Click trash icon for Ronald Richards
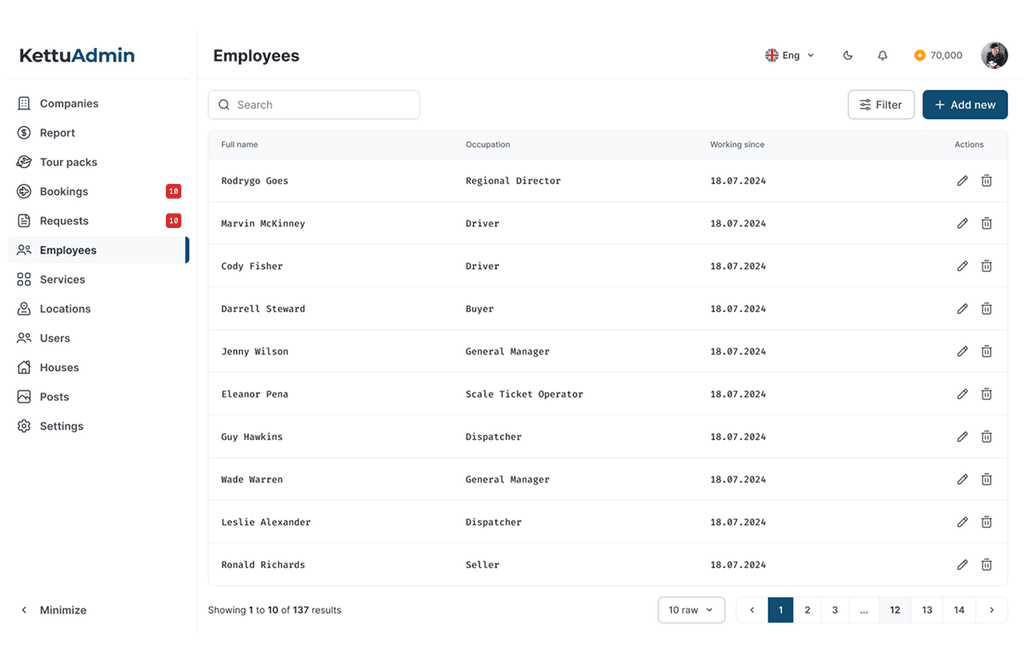1024x666 pixels. (986, 565)
